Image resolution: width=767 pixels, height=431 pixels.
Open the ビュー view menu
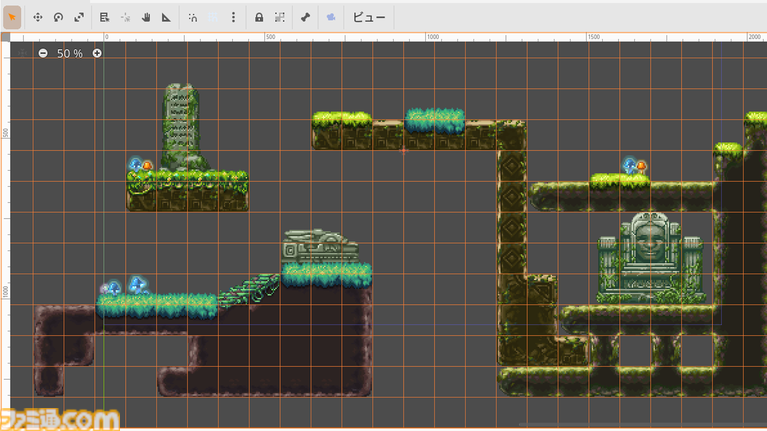369,17
